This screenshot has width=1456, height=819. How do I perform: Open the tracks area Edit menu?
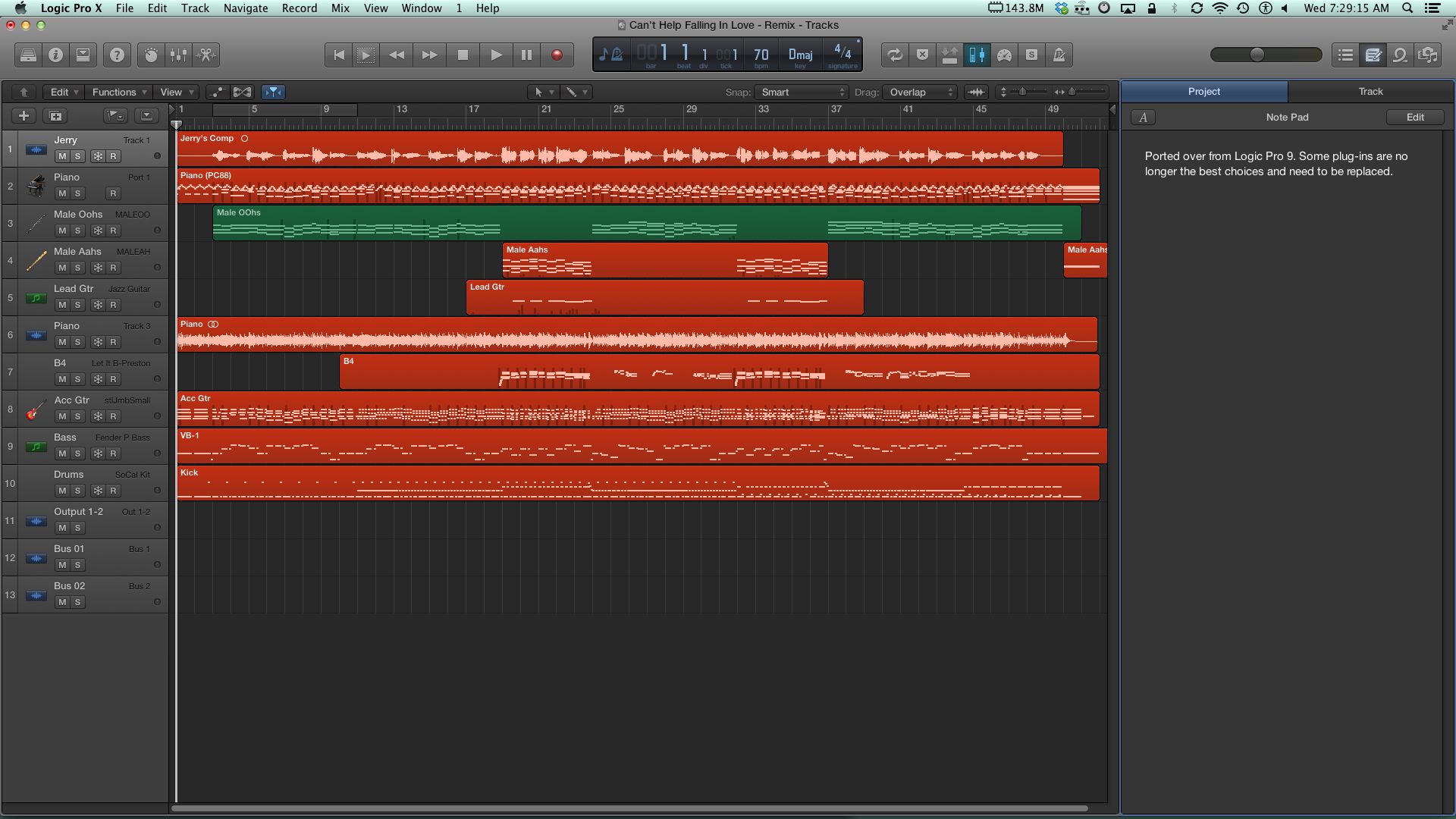coord(64,92)
